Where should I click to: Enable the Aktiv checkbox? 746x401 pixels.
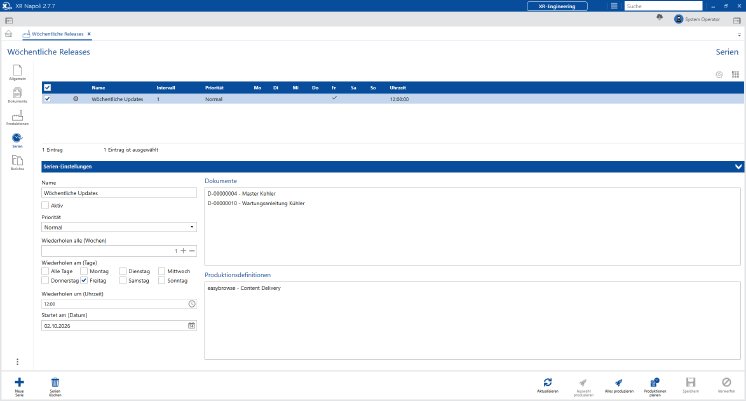click(45, 205)
